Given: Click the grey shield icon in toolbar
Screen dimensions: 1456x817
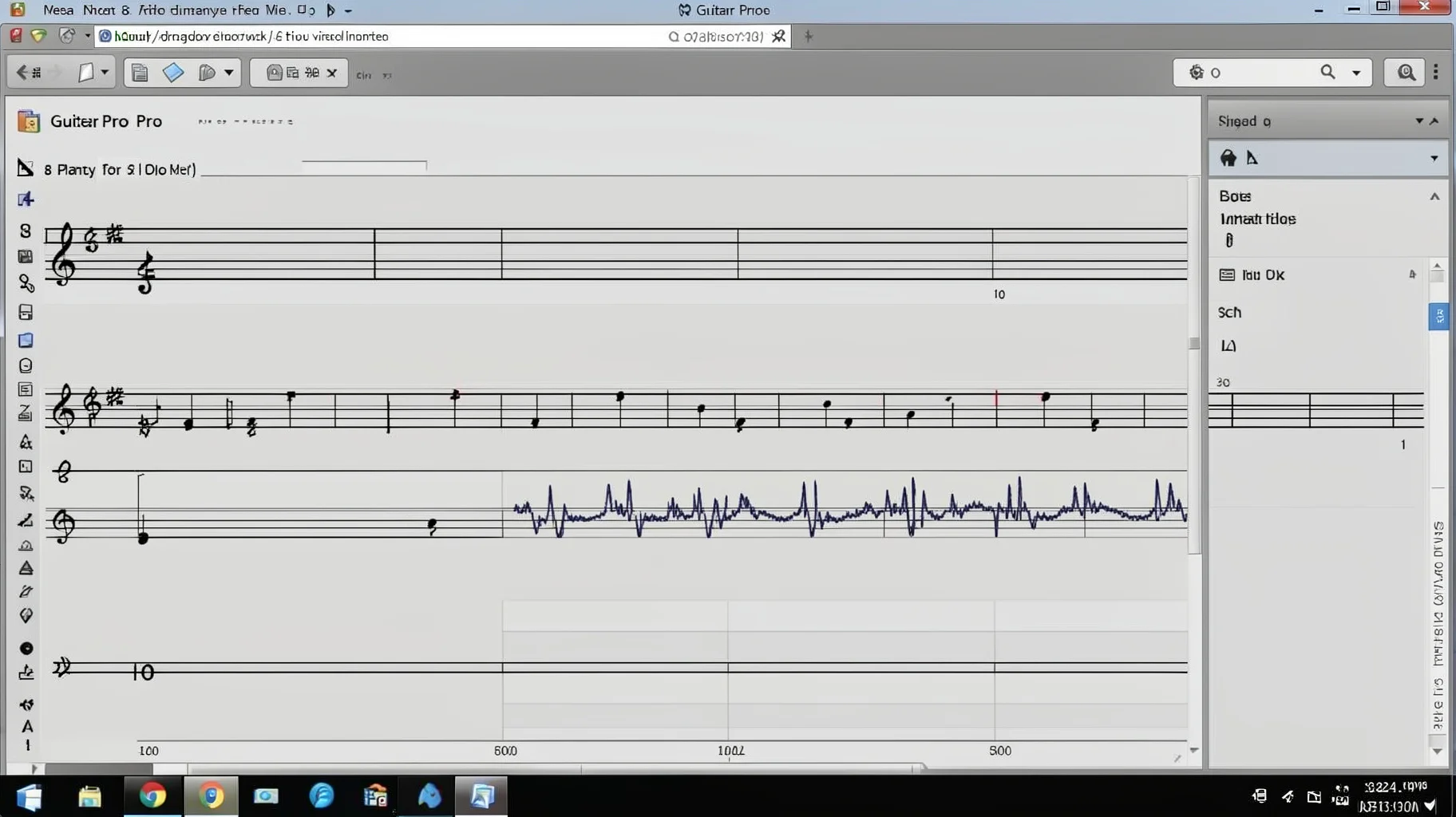Looking at the screenshot, I should click(207, 73).
